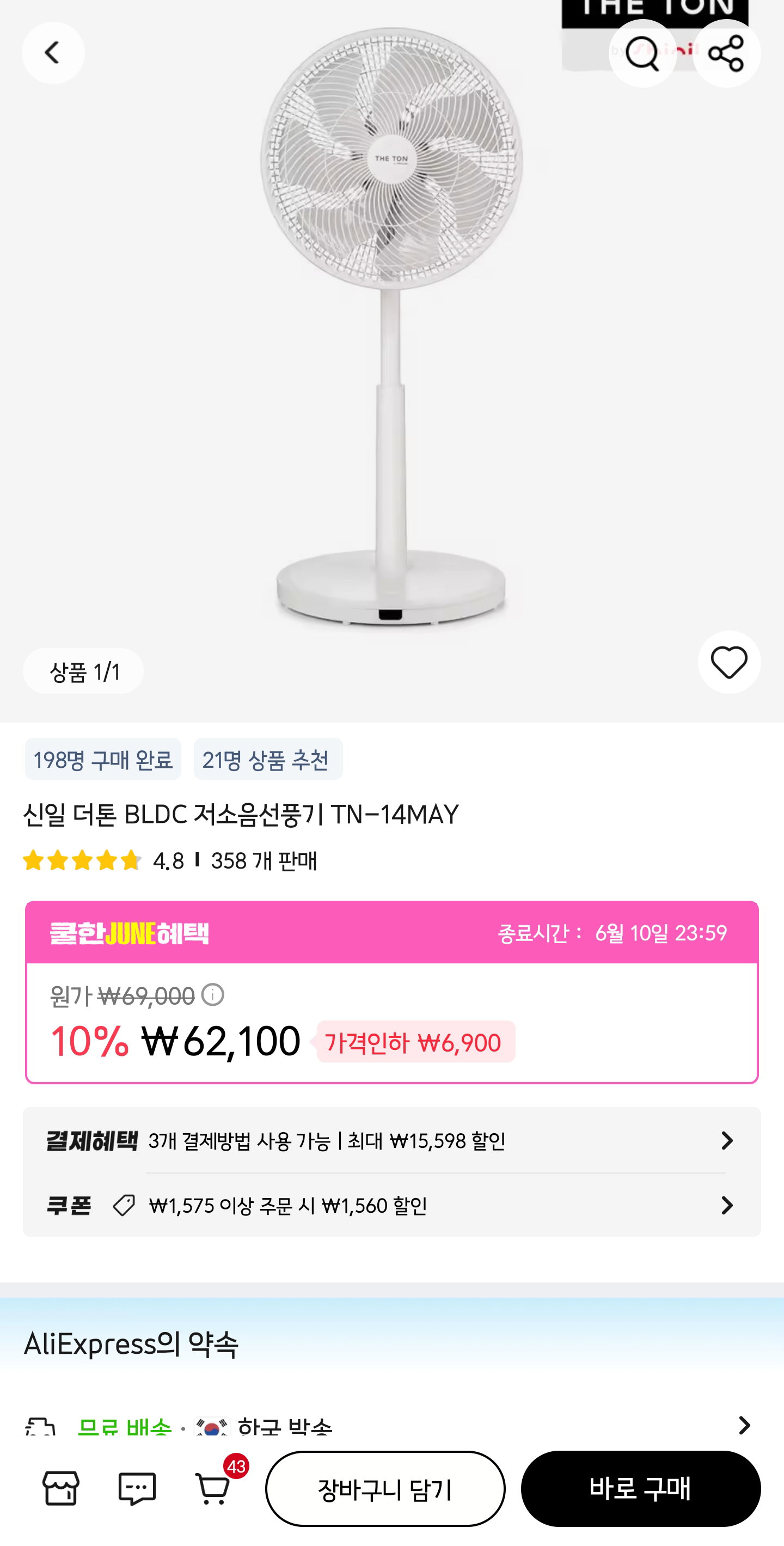The height and width of the screenshot is (1546, 784).
Task: Expand the 쿠폰 coupon row chevron
Action: pos(726,1205)
